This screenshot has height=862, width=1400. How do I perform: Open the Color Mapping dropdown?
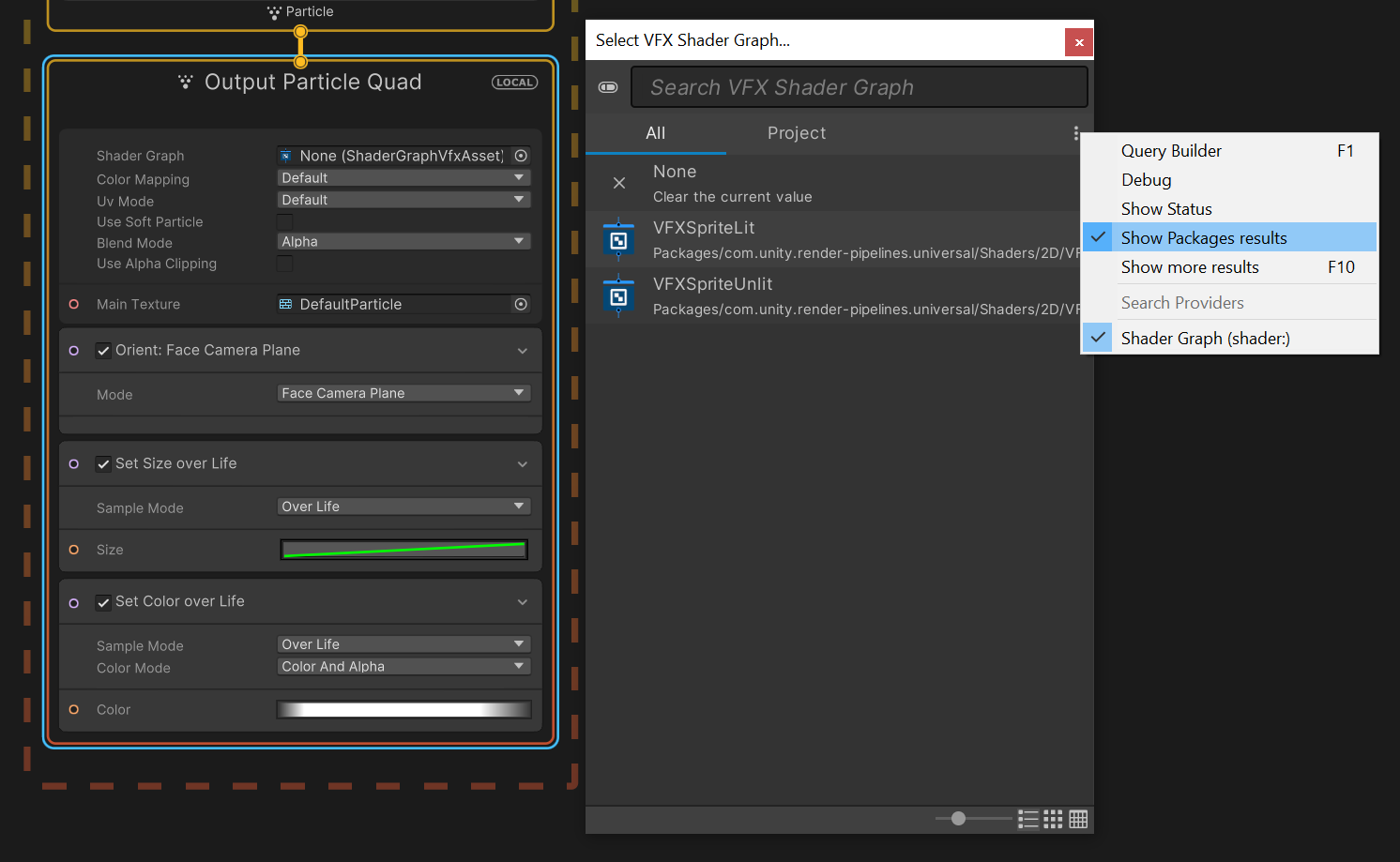(x=403, y=178)
